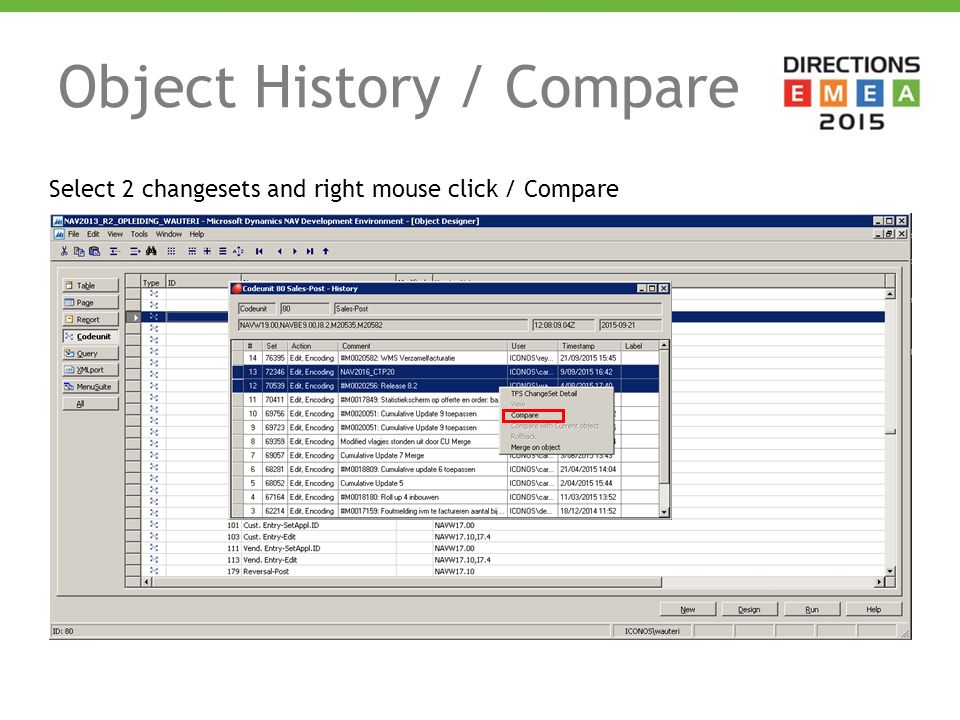
Task: Click the sort A toolbar icon
Action: pos(238,251)
